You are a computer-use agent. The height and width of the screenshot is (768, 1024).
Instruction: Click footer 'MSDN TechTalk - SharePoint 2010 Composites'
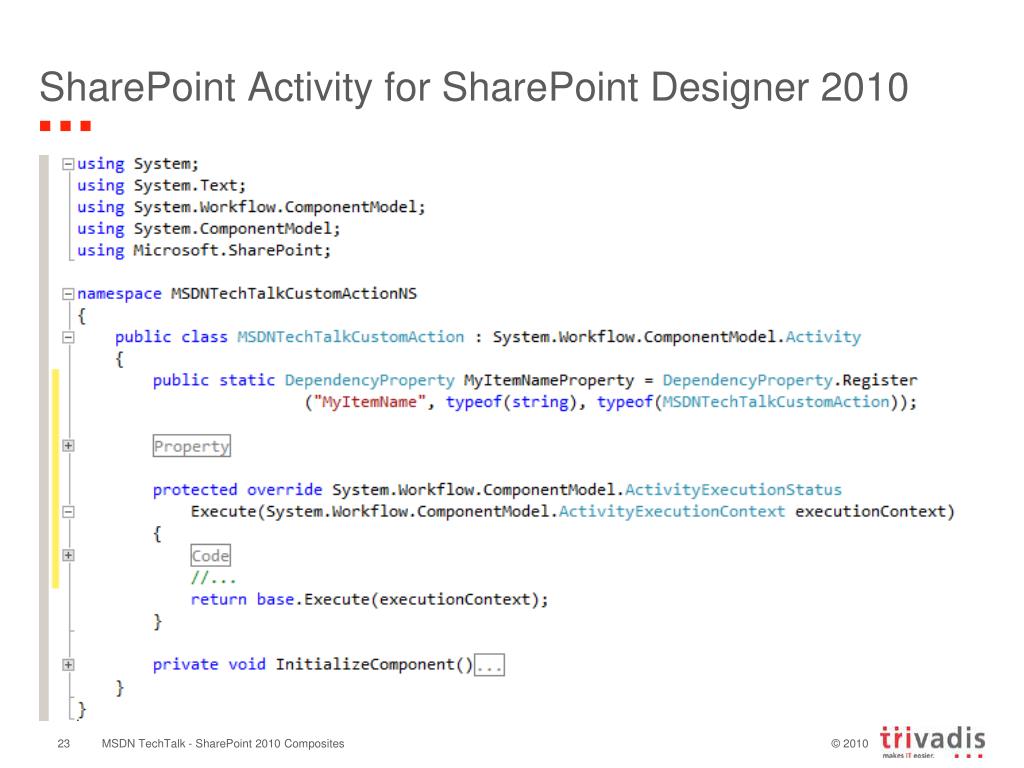223,743
